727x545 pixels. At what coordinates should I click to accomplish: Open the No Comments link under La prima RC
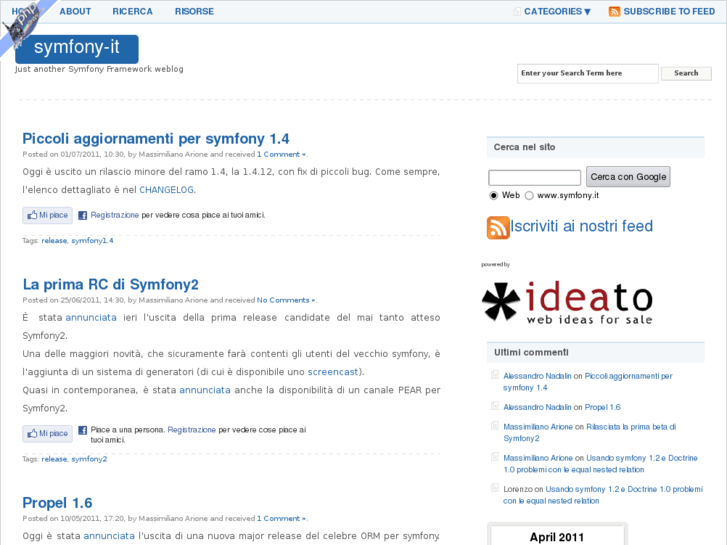(x=286, y=300)
